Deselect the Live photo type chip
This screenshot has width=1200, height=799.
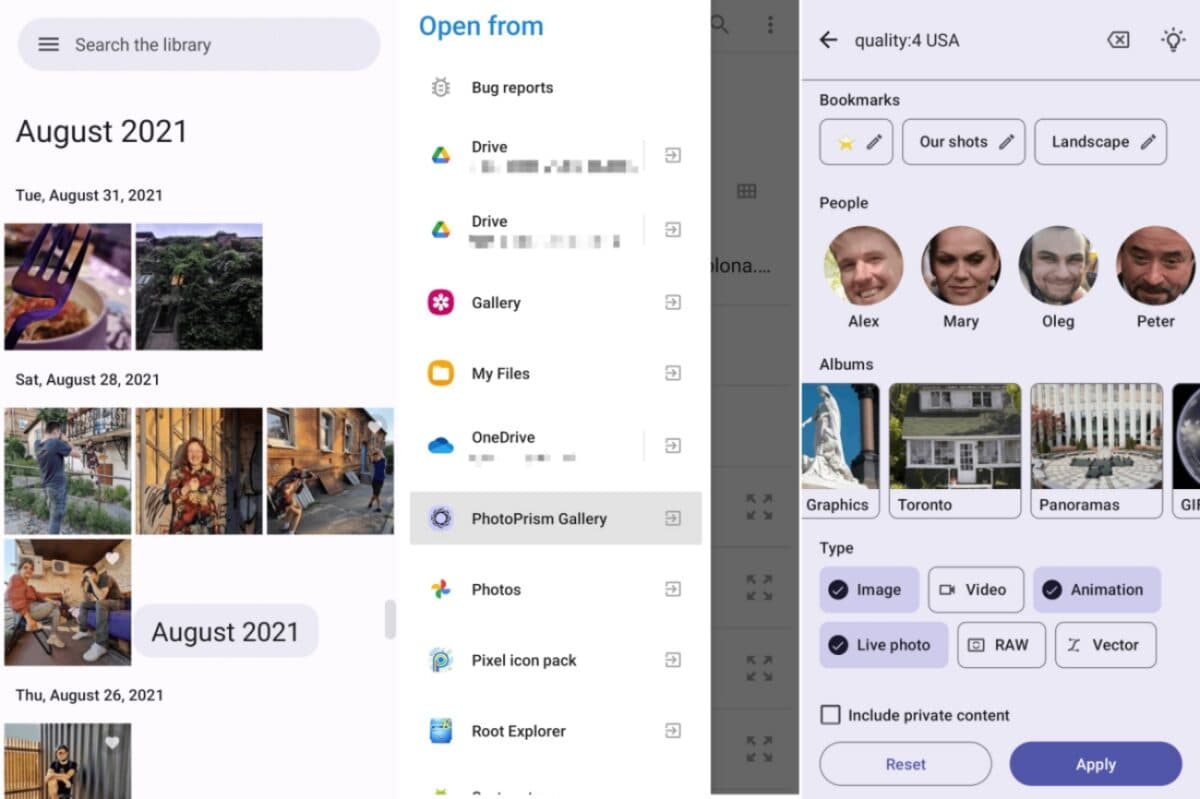[884, 645]
